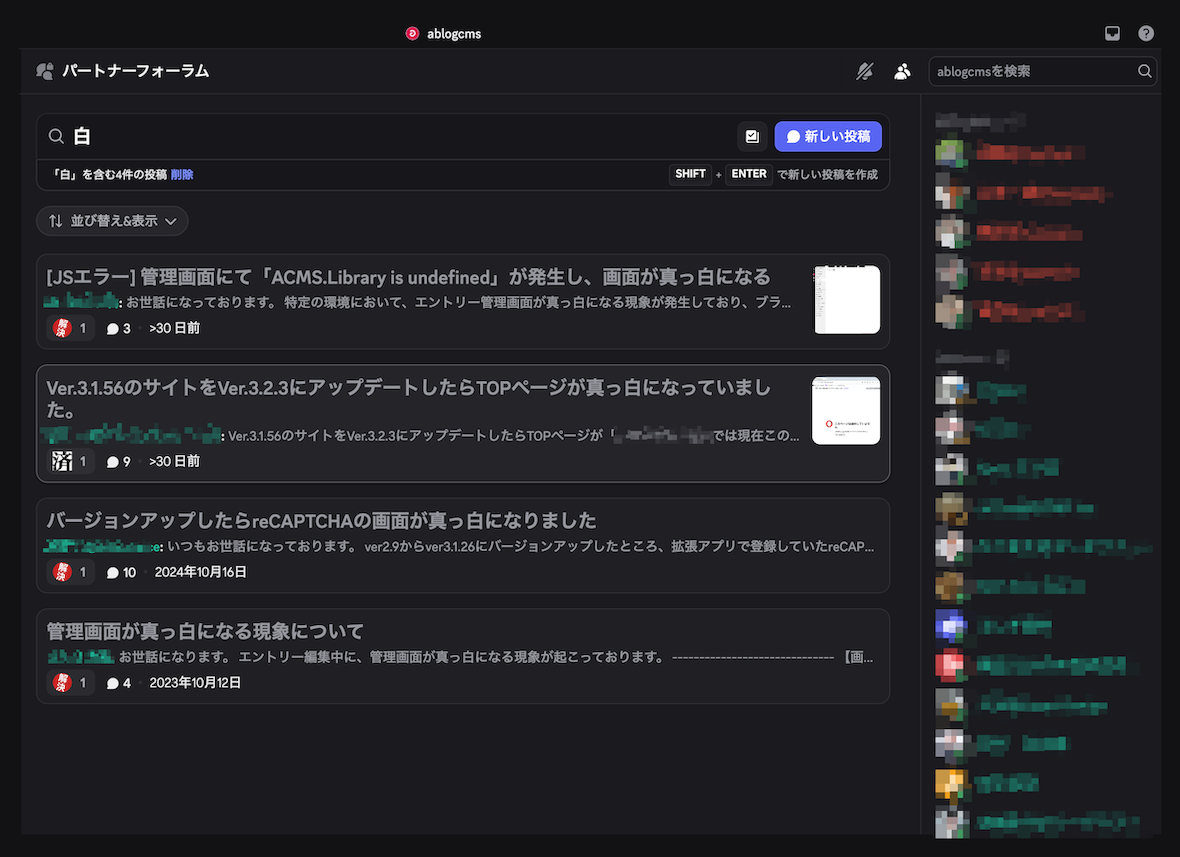Expand the 並び替え&表示 dropdown
The image size is (1180, 857).
[x=112, y=221]
